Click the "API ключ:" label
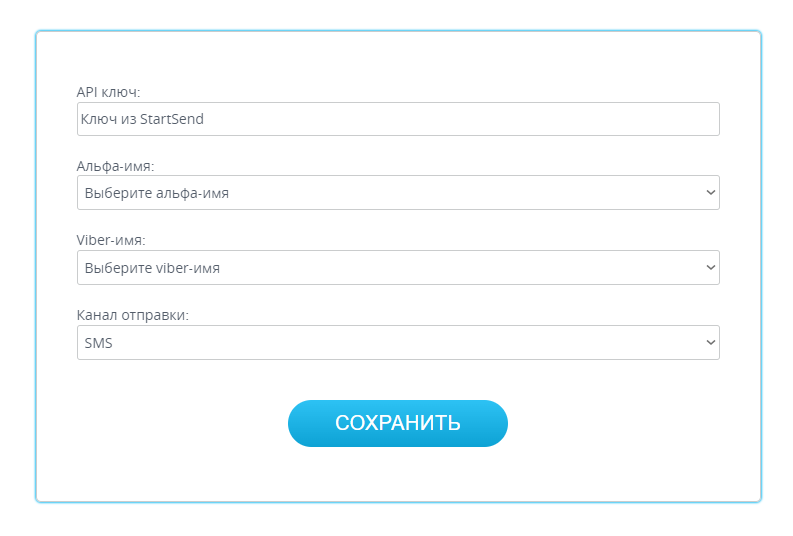This screenshot has width=793, height=536. [109, 92]
